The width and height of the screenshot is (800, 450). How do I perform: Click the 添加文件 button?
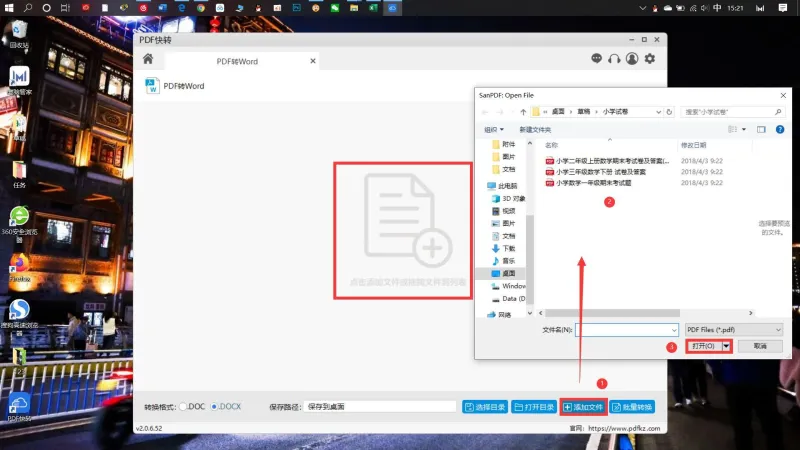click(x=583, y=407)
